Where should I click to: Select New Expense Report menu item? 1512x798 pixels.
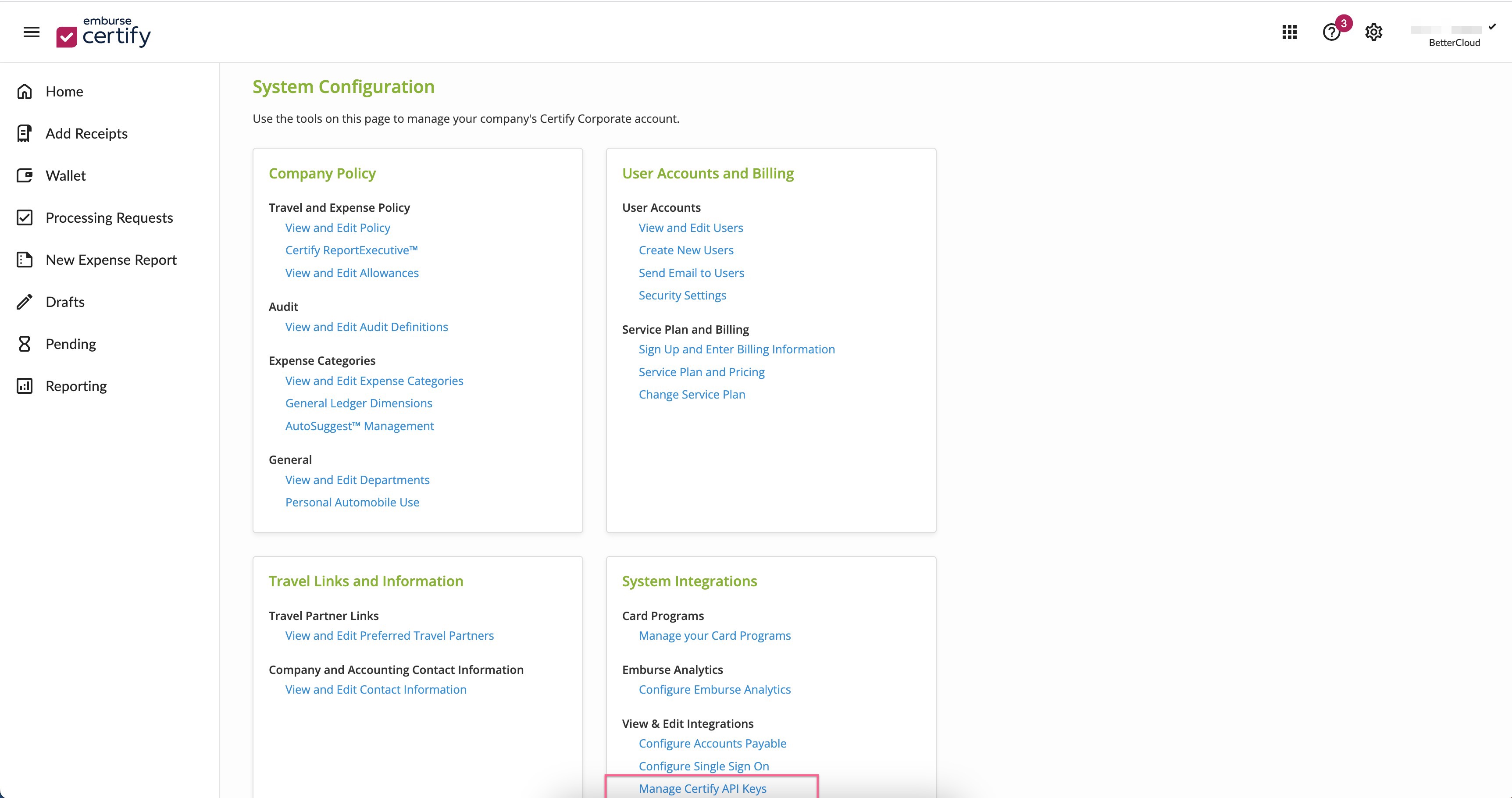(x=111, y=260)
